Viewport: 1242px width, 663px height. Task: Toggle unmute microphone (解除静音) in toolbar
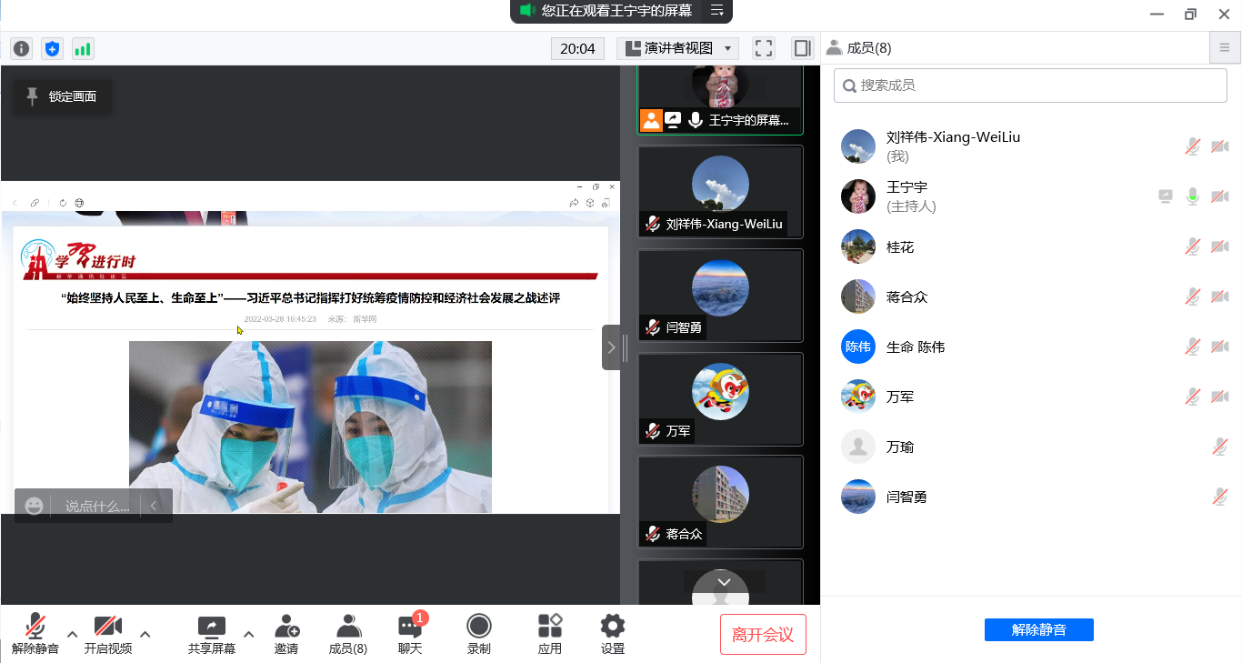[35, 634]
